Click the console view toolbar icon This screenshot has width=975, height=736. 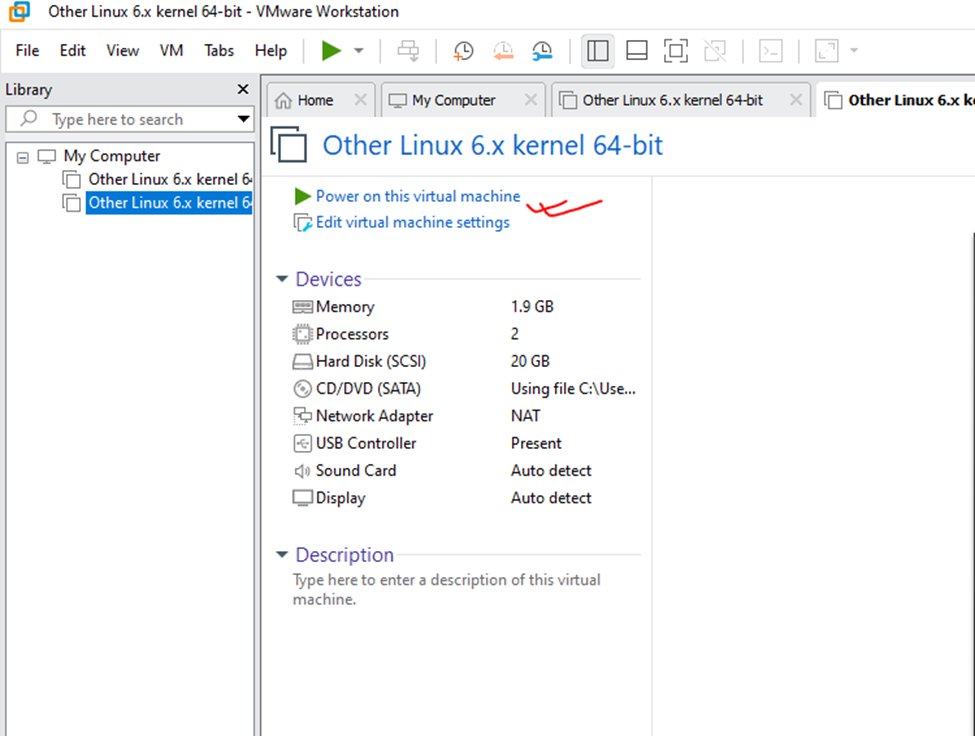(770, 51)
